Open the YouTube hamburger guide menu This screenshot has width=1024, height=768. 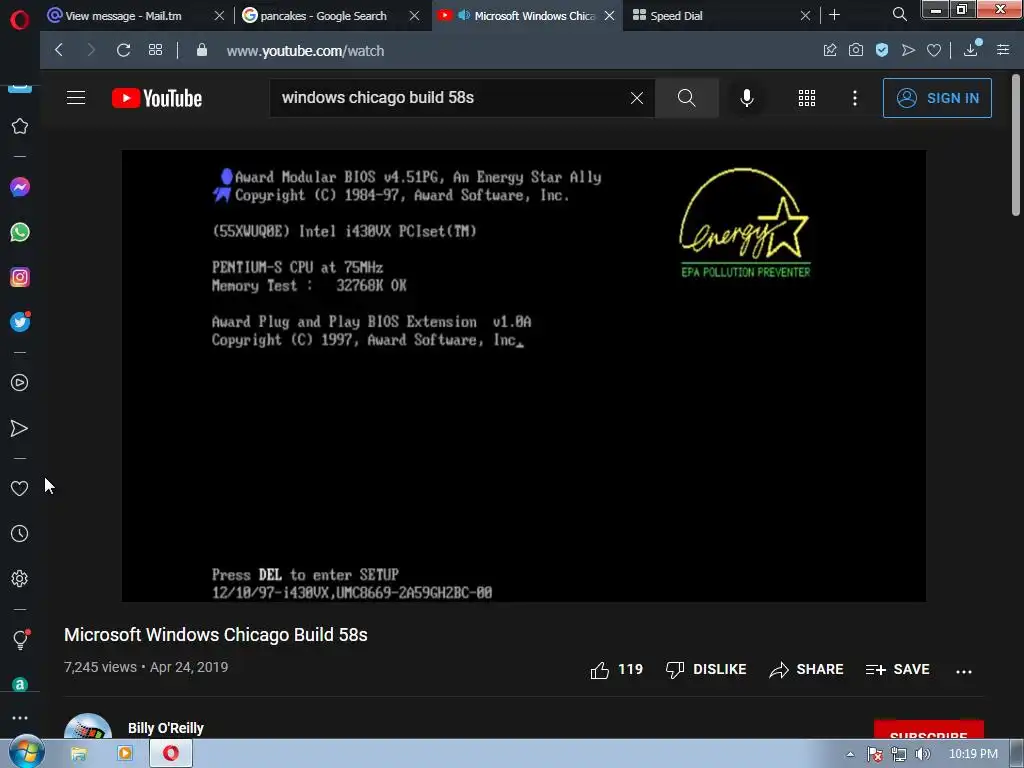(x=76, y=98)
